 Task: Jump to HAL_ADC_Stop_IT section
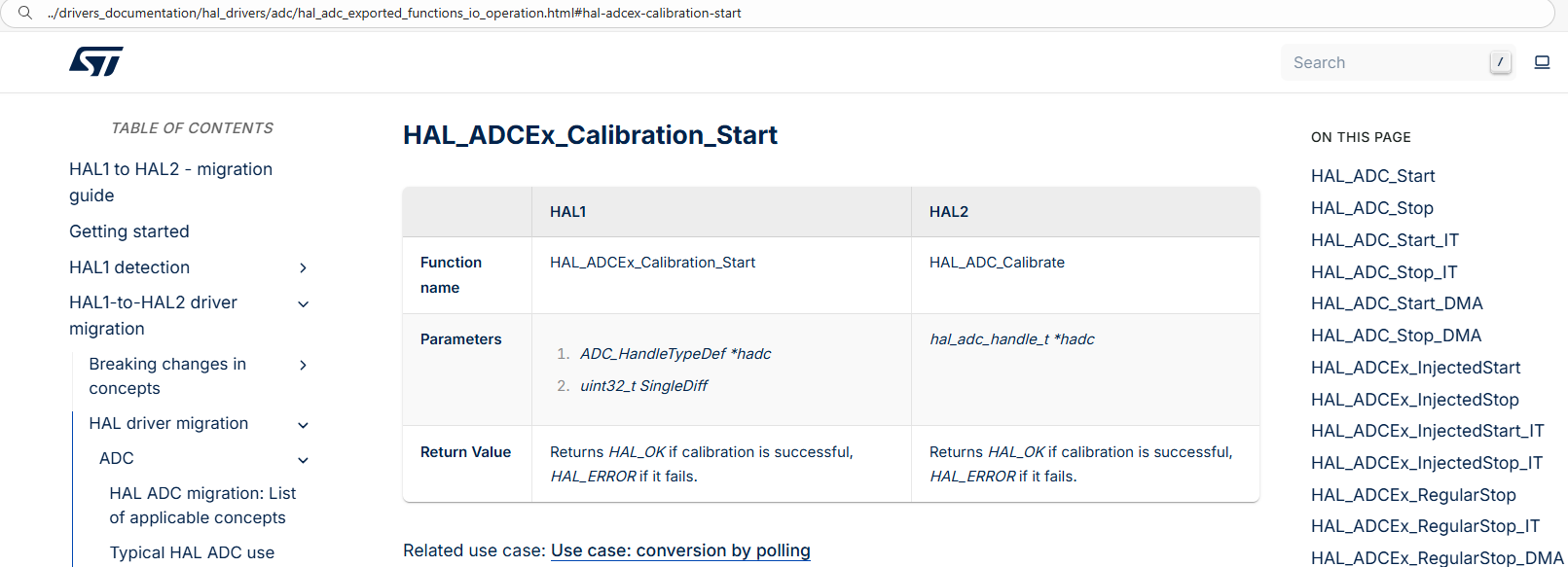(1383, 272)
